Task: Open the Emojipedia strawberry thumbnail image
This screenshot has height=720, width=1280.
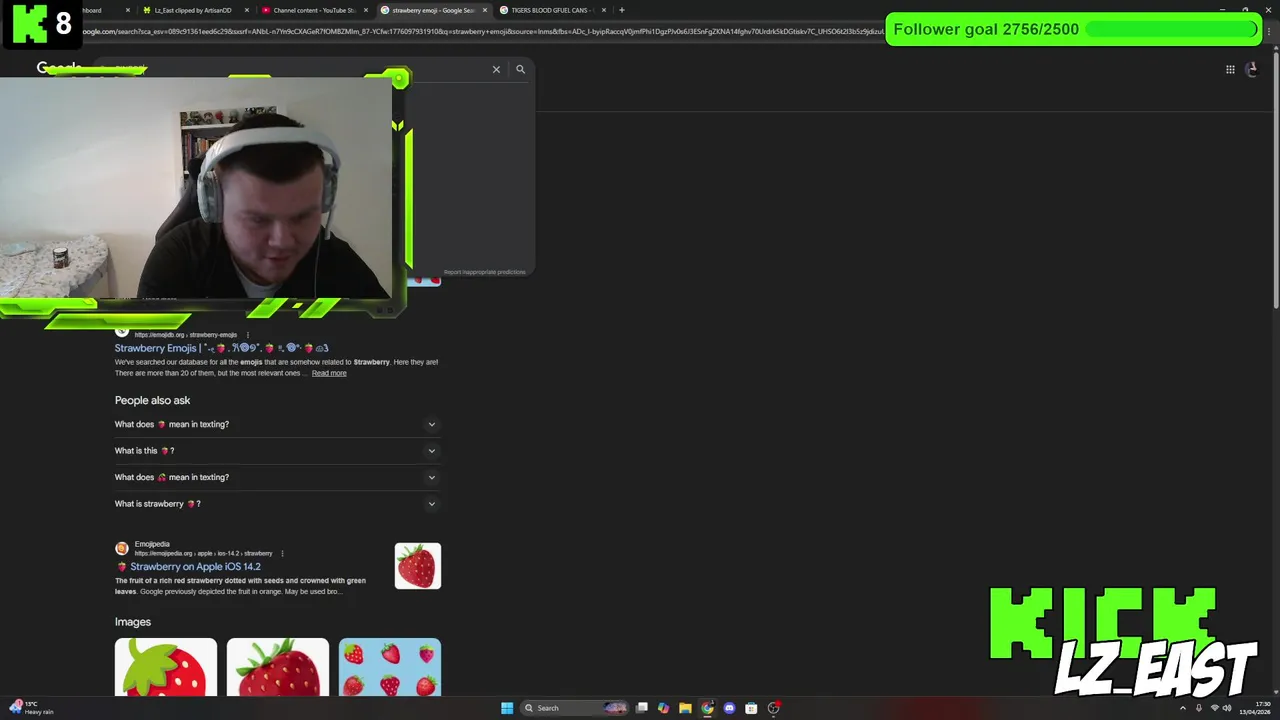Action: coord(417,566)
